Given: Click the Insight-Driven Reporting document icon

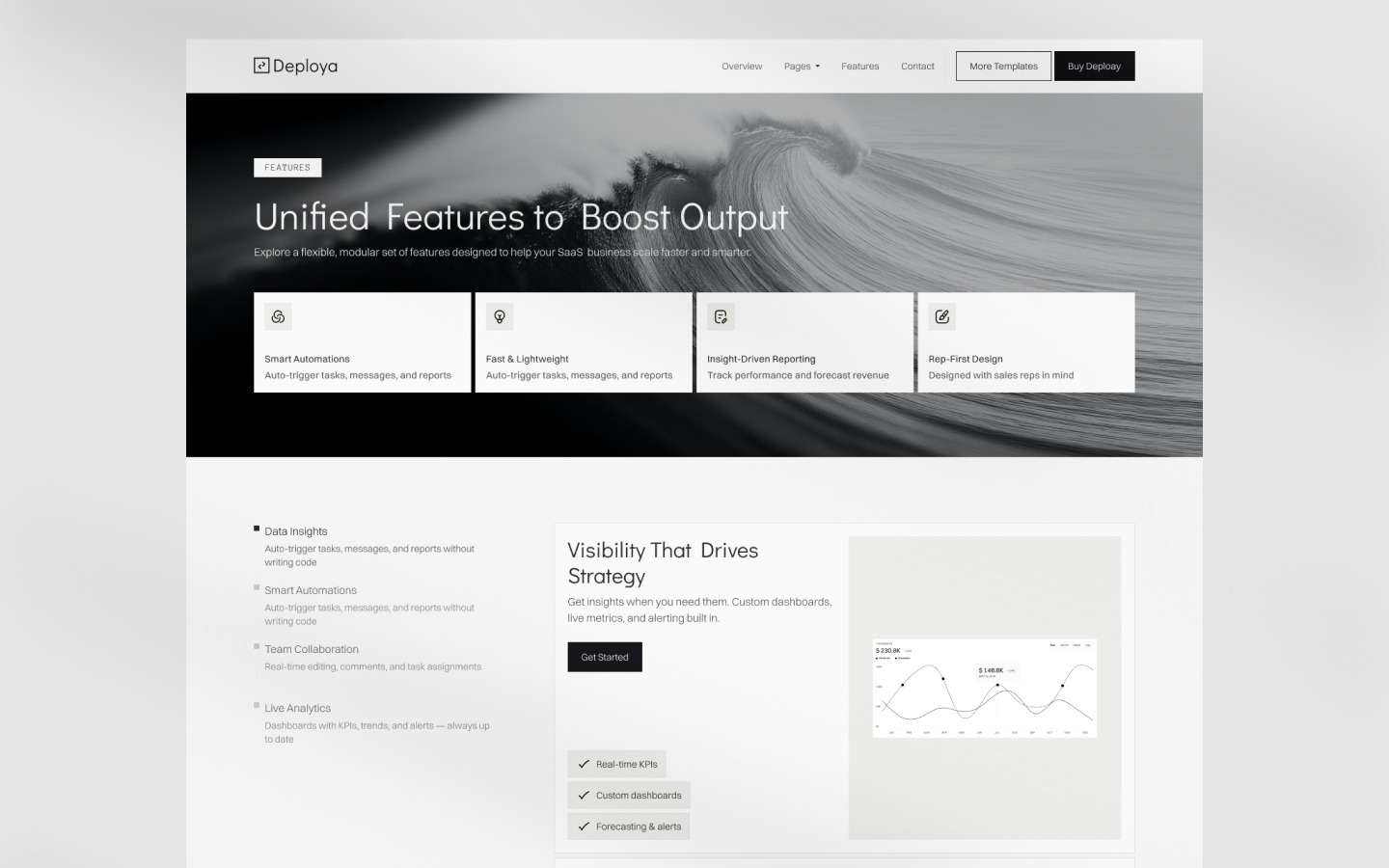Looking at the screenshot, I should [x=721, y=316].
